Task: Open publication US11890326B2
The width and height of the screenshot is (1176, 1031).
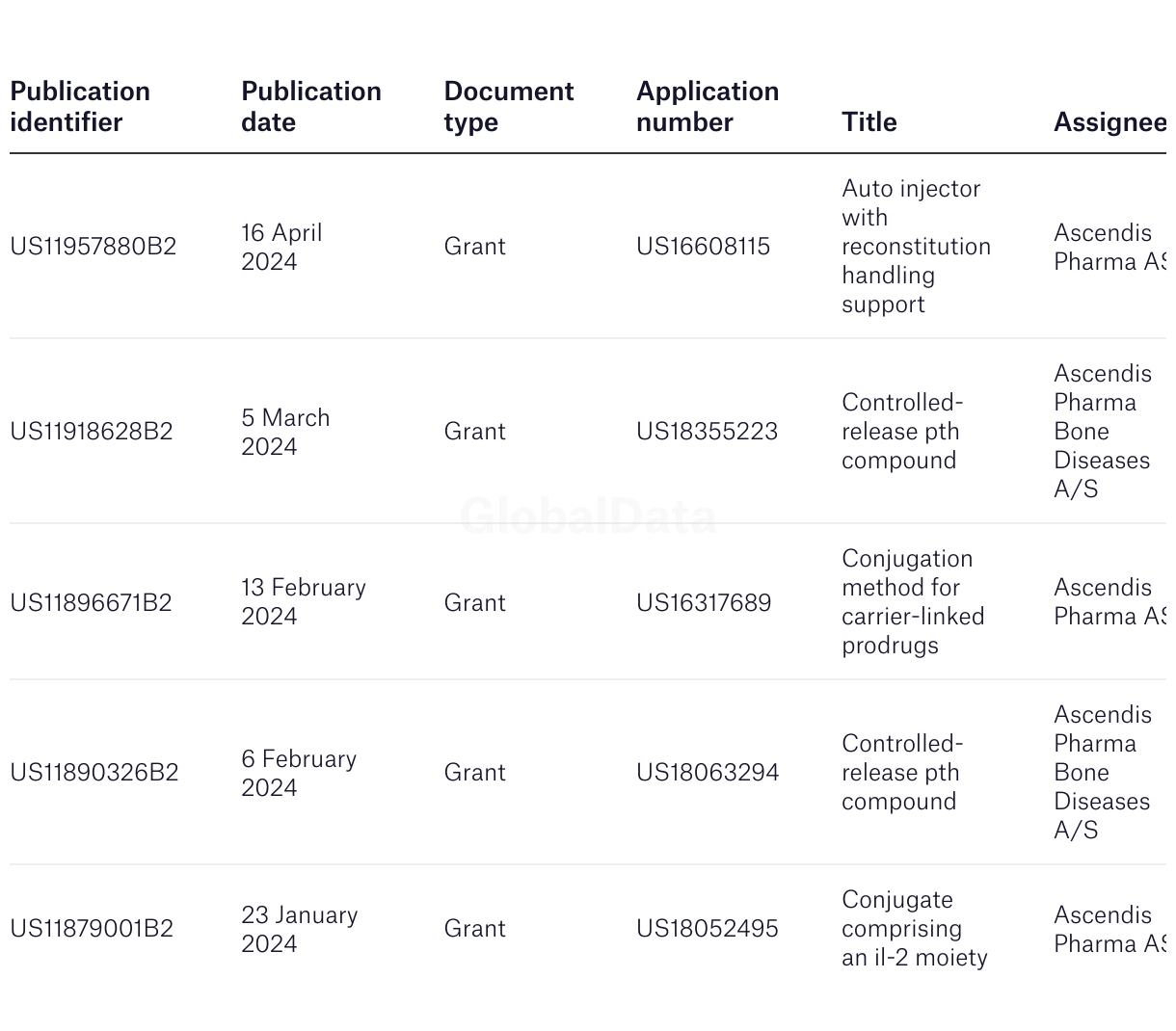Action: pyautogui.click(x=94, y=773)
